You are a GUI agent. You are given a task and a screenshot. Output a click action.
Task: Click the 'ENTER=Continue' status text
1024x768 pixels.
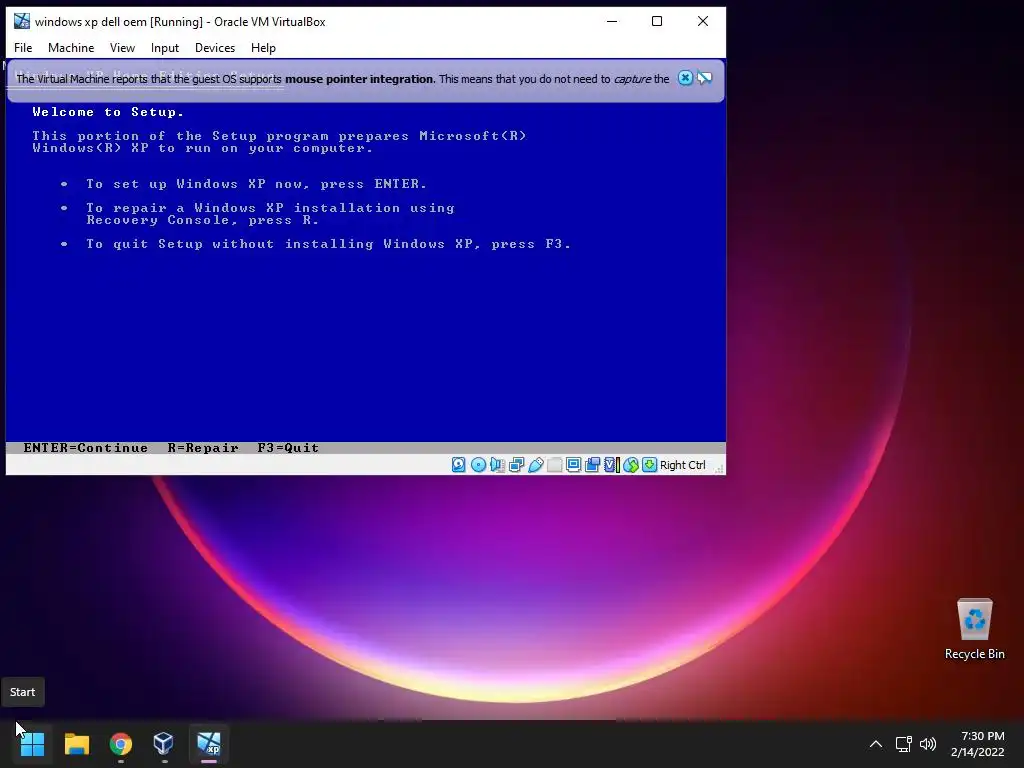point(86,448)
